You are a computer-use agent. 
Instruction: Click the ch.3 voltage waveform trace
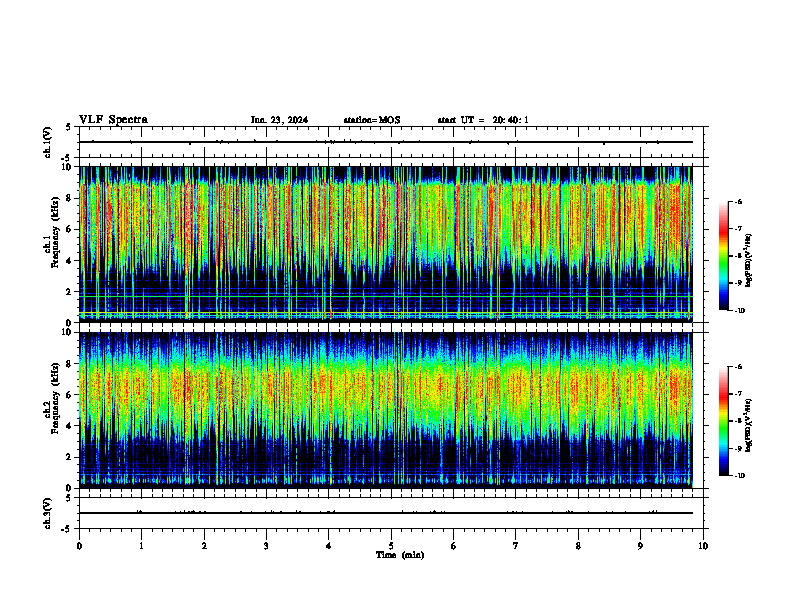pyautogui.click(x=386, y=513)
